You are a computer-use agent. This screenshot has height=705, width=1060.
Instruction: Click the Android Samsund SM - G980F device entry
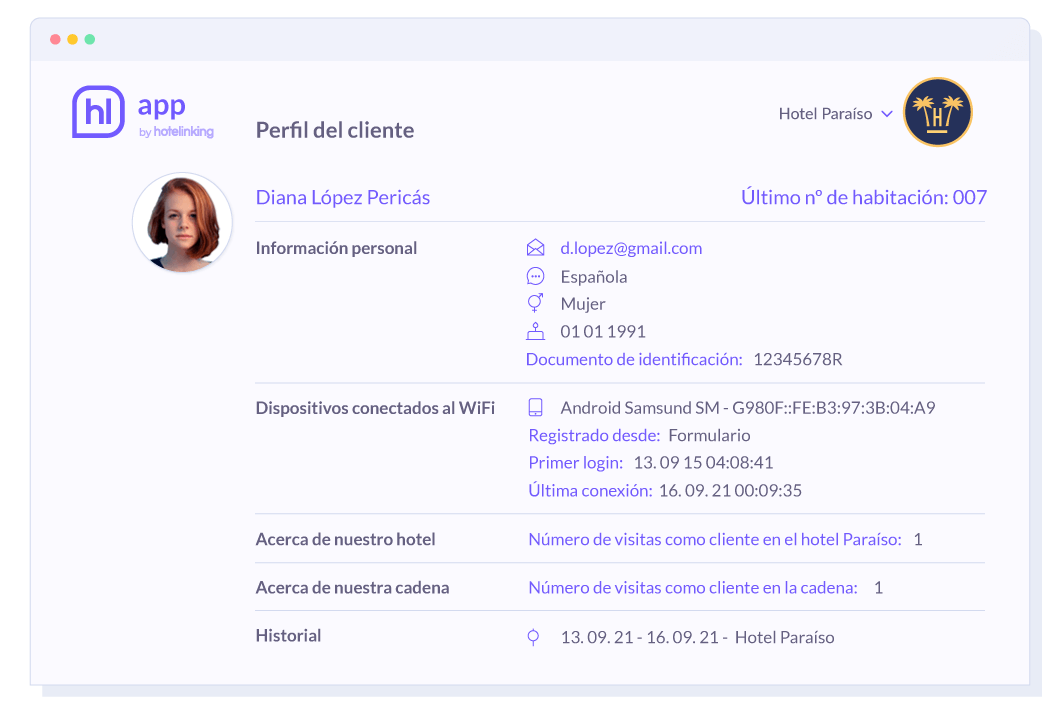click(748, 408)
